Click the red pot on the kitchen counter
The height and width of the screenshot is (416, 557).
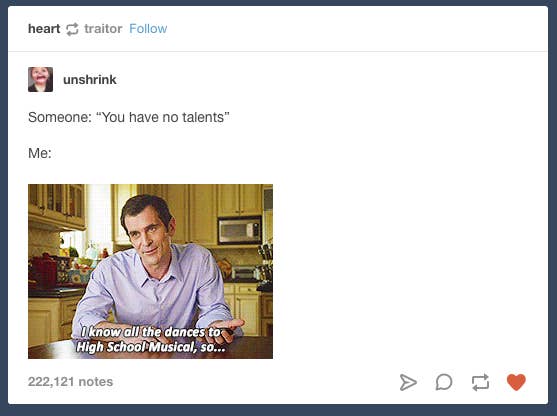(43, 272)
